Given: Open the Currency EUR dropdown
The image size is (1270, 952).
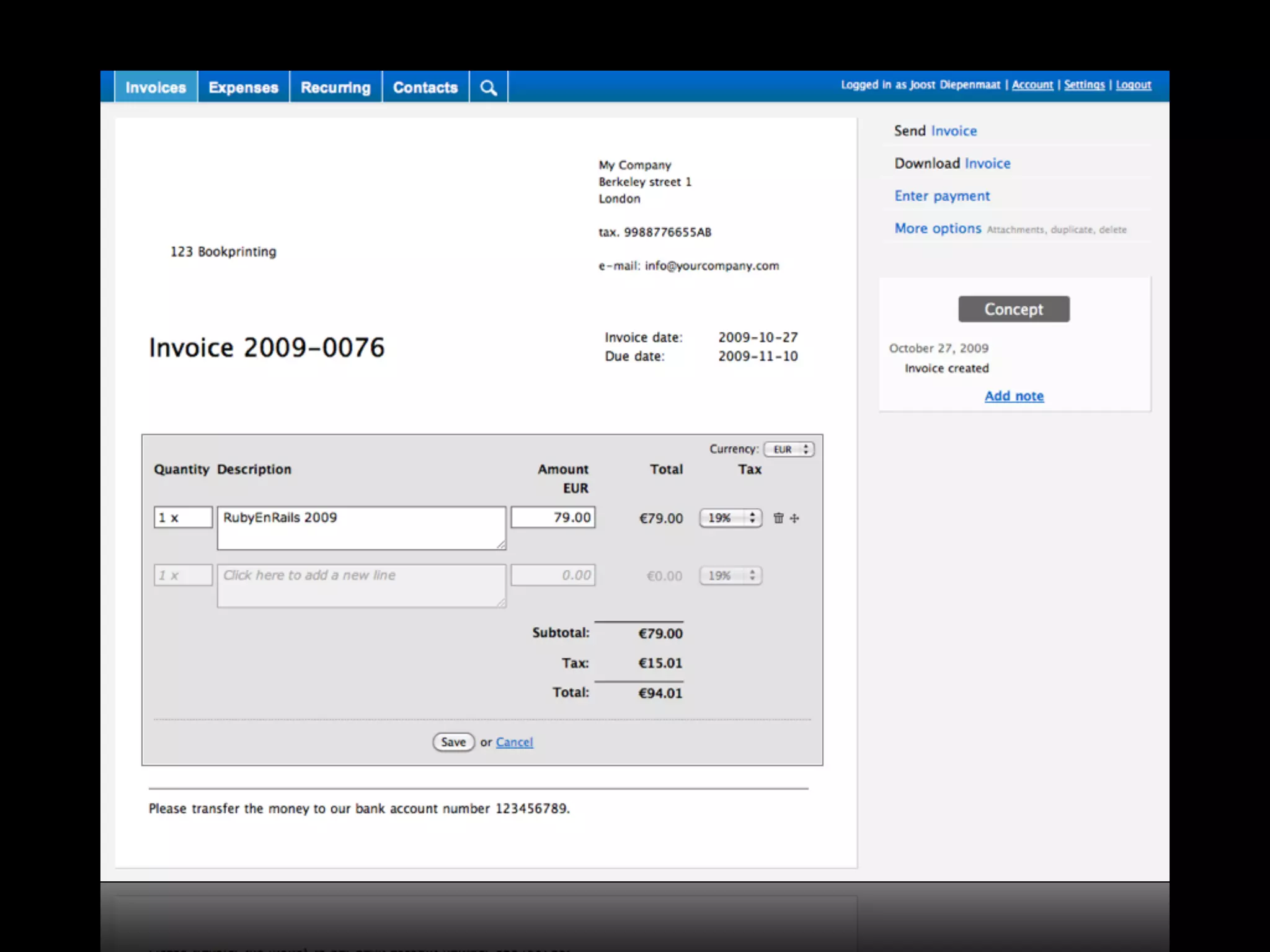Looking at the screenshot, I should pos(789,449).
